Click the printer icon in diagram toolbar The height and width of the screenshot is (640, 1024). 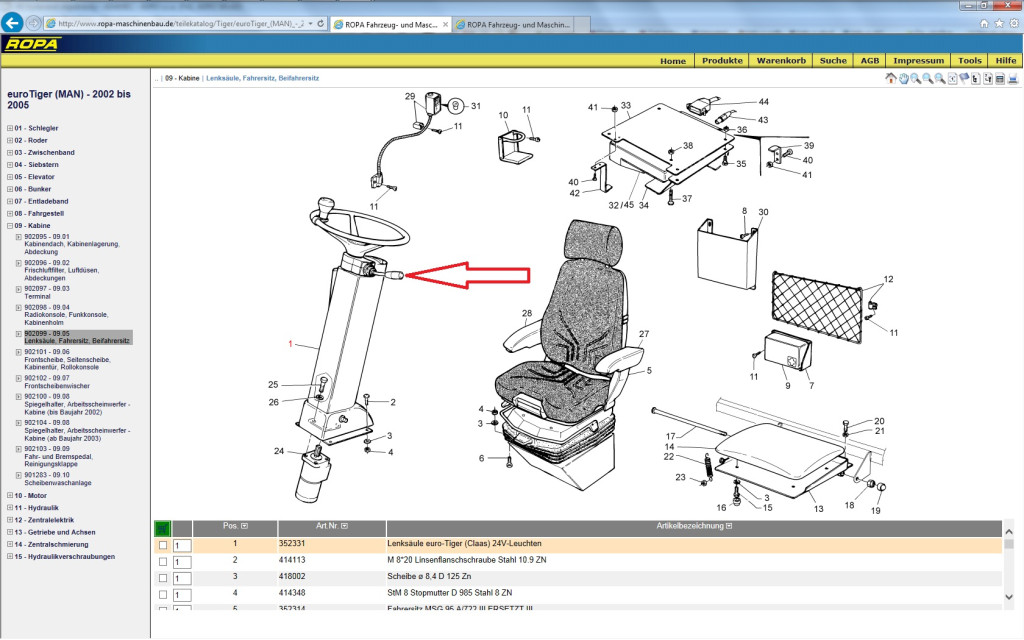click(1013, 78)
